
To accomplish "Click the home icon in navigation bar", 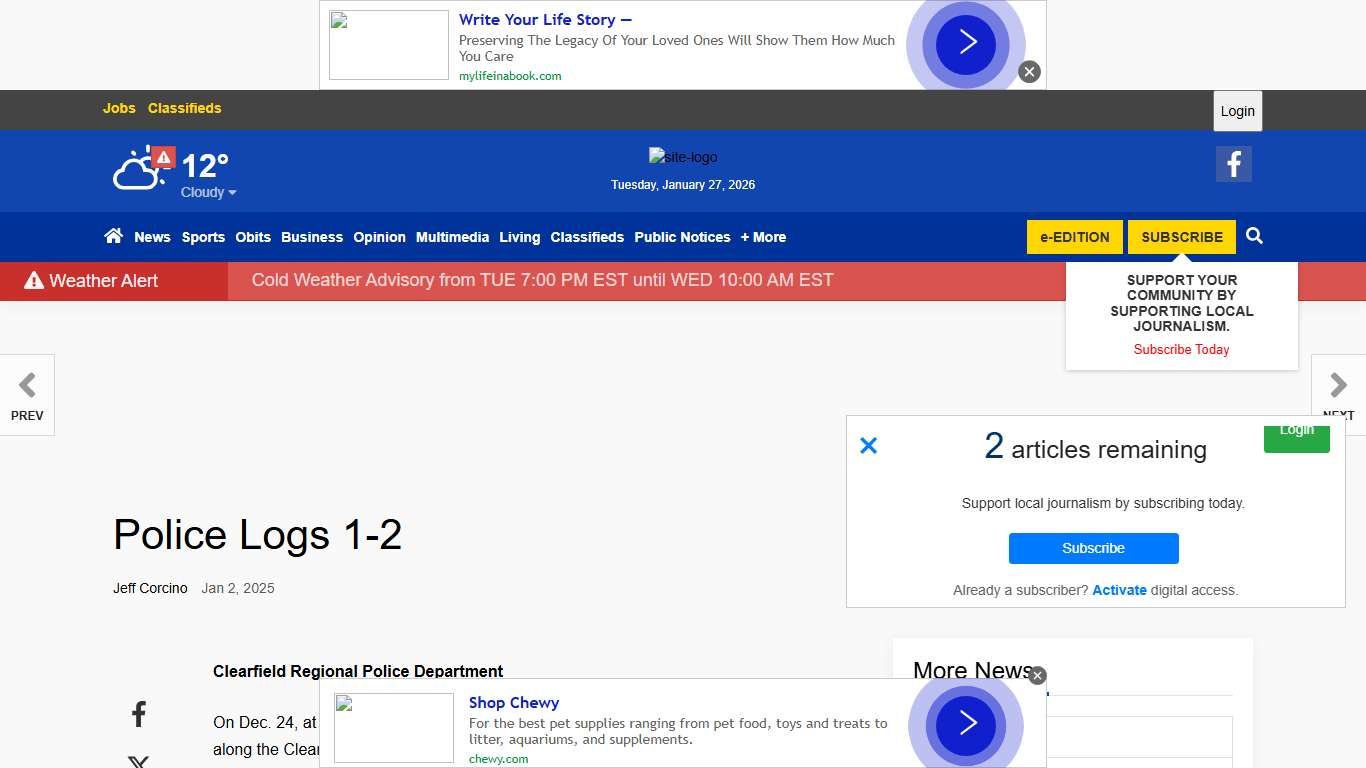I will coord(113,236).
